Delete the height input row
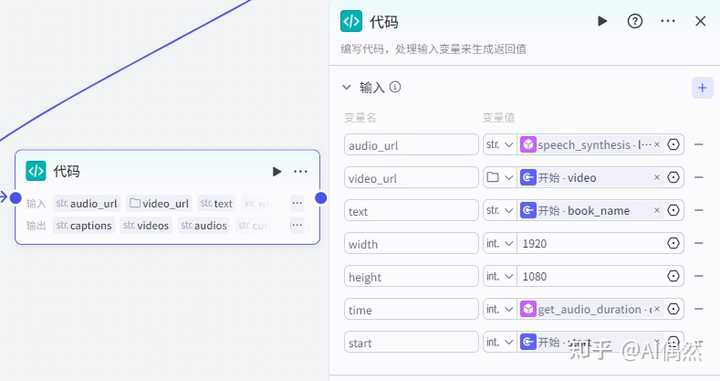The width and height of the screenshot is (720, 381). click(699, 276)
